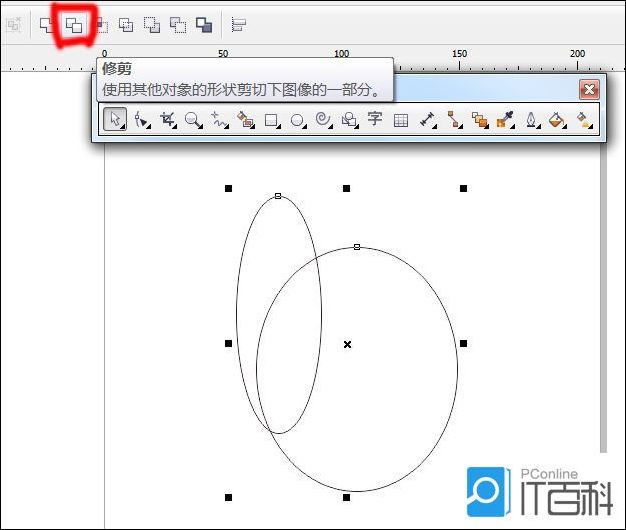The width and height of the screenshot is (626, 530).
Task: Click the Weld shaping button
Action: pyautogui.click(x=47, y=25)
